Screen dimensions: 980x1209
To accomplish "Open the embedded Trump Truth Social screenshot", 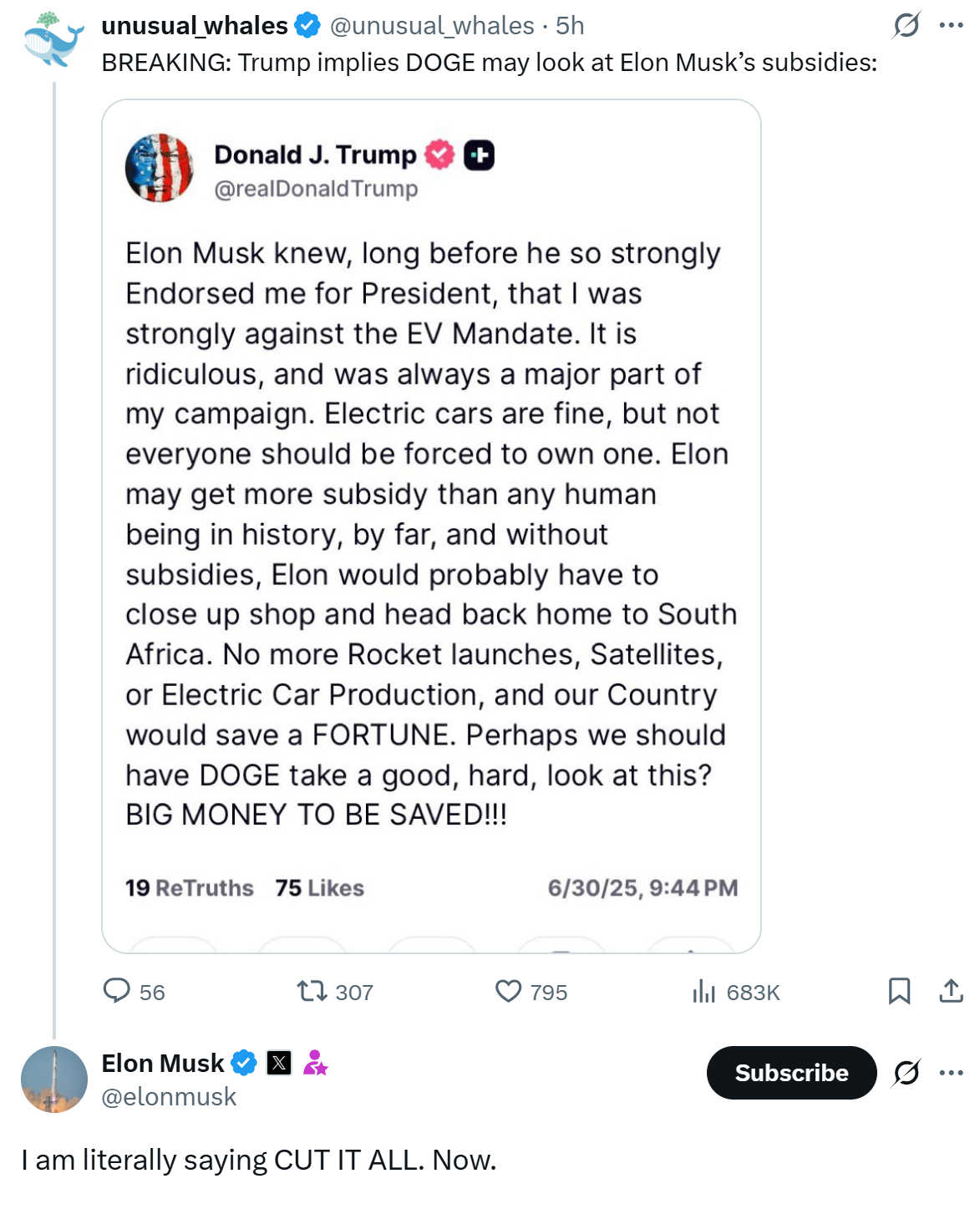I will point(431,526).
